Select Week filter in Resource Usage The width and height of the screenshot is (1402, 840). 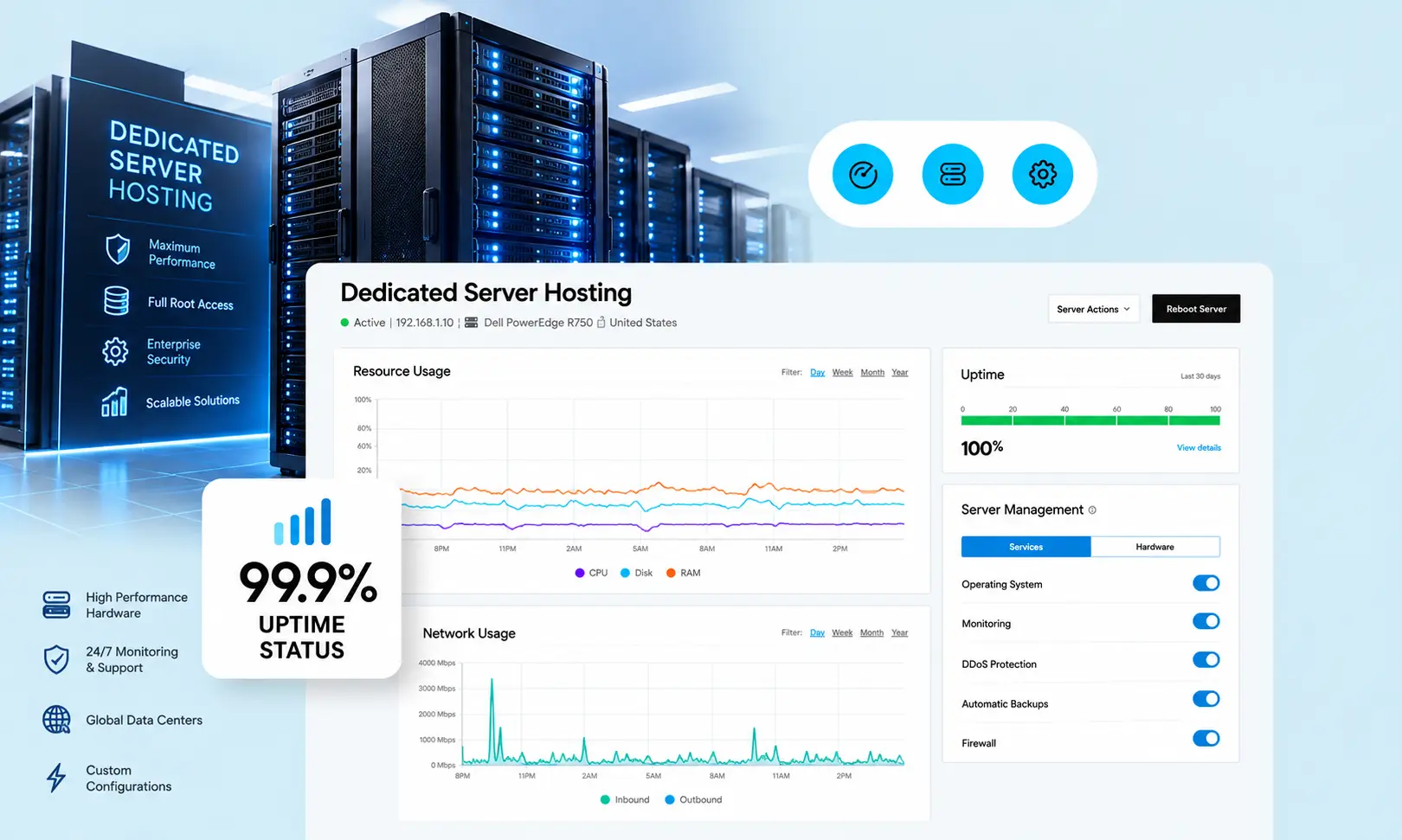[843, 373]
